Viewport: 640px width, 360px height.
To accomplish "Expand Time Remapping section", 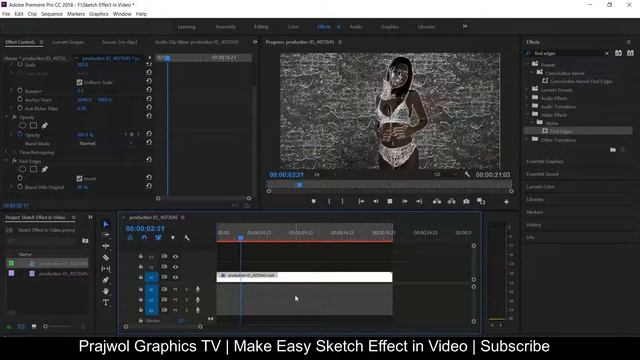I will (7, 152).
